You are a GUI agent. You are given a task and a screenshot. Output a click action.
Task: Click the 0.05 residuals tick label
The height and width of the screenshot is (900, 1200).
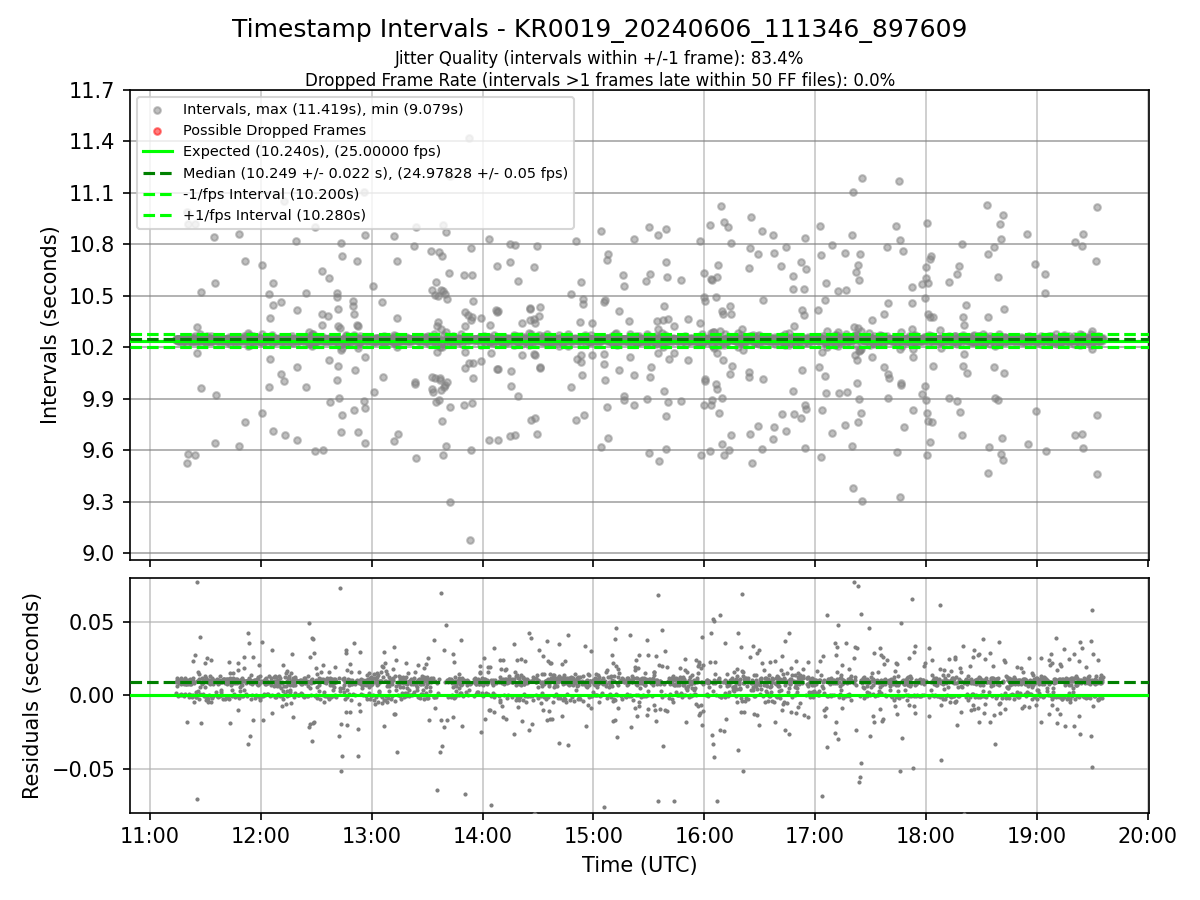92,622
